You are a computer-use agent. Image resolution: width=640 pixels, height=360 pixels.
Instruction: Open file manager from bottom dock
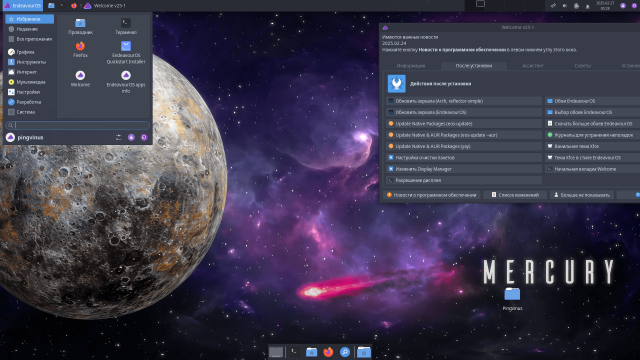[311, 352]
